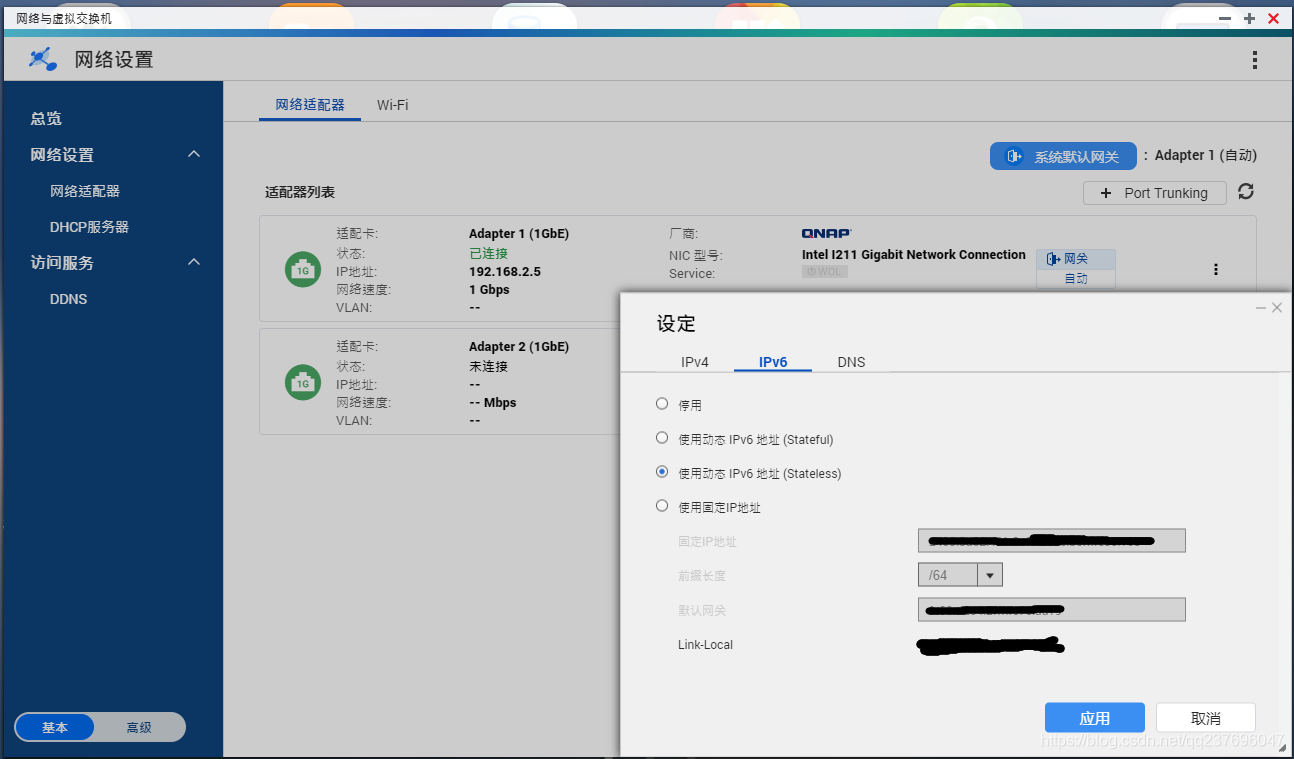
Task: Click the system default gateway button
Action: pos(1063,156)
